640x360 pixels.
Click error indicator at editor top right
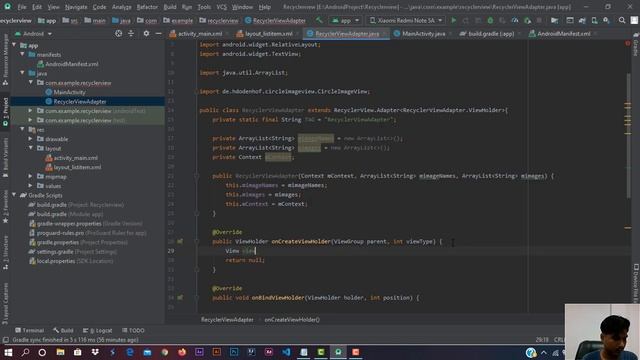pos(628,43)
